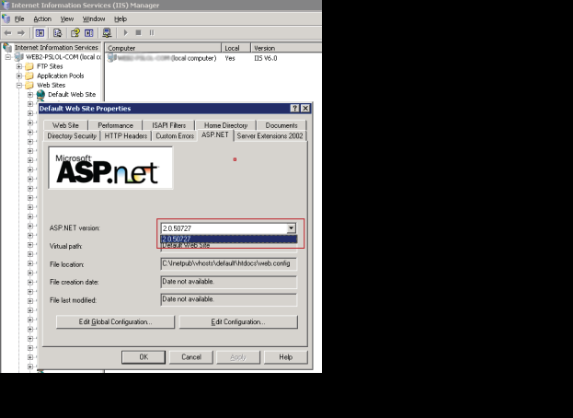Click the blue pane toolbar icon right of Help
573x418 pixels.
89,33
